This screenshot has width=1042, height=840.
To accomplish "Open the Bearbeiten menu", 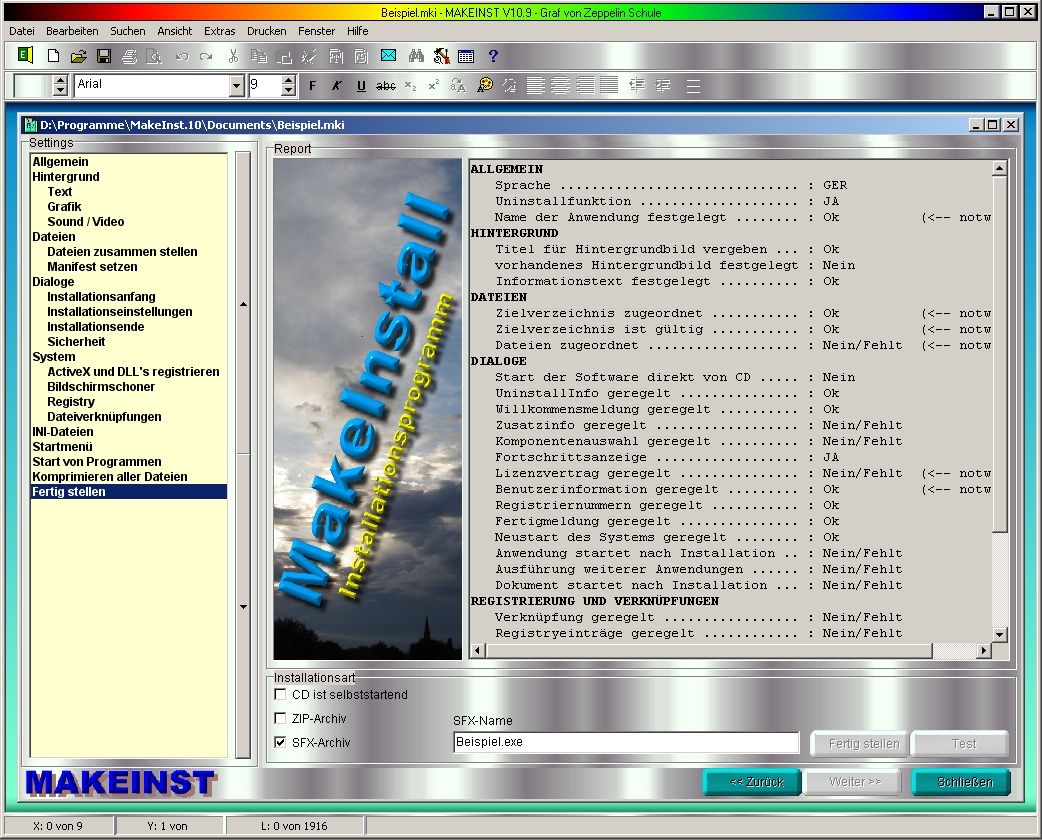I will [72, 31].
